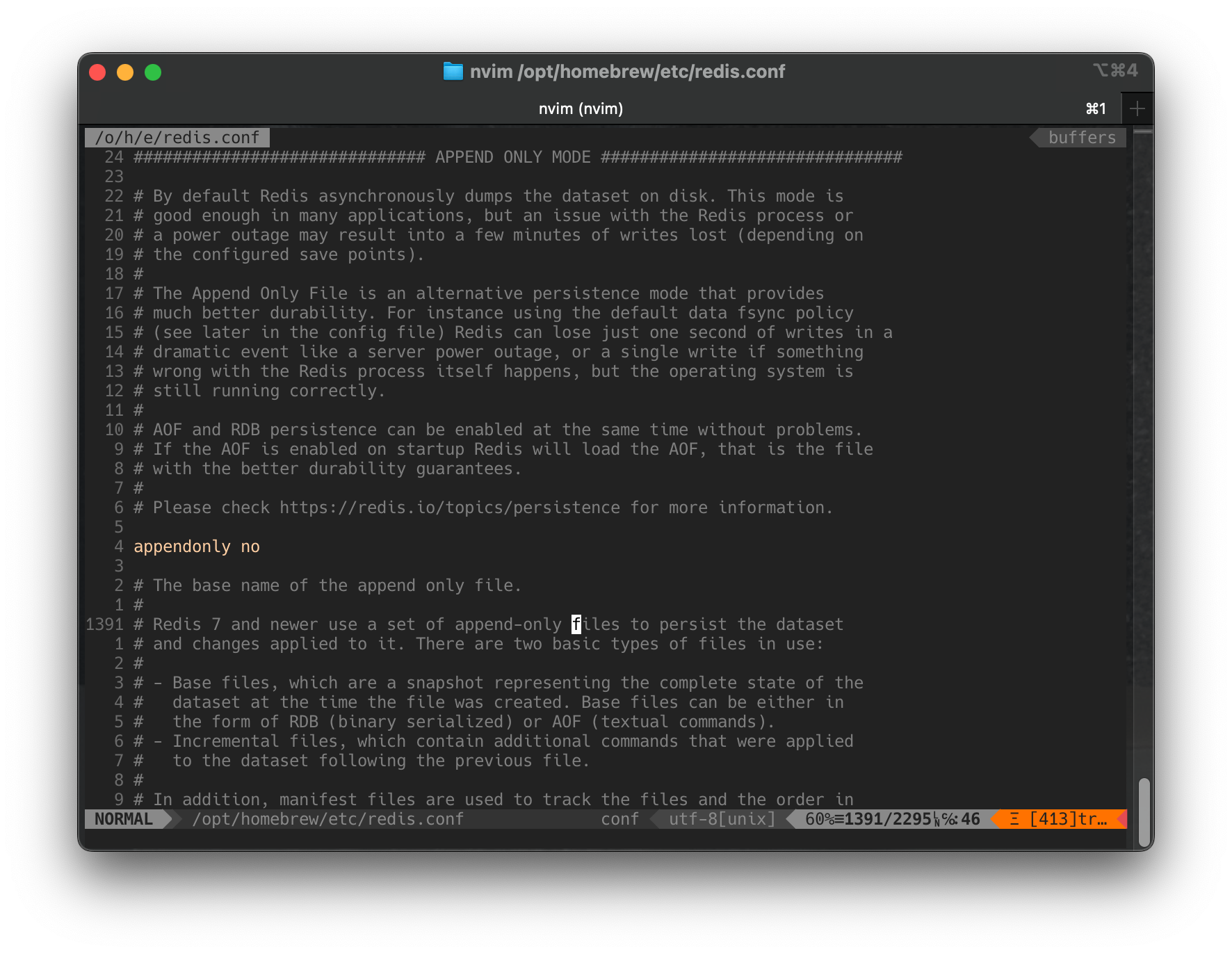Viewport: 1232px width, 954px height.
Task: Click the orange [413]tr… warning segment
Action: [1058, 819]
